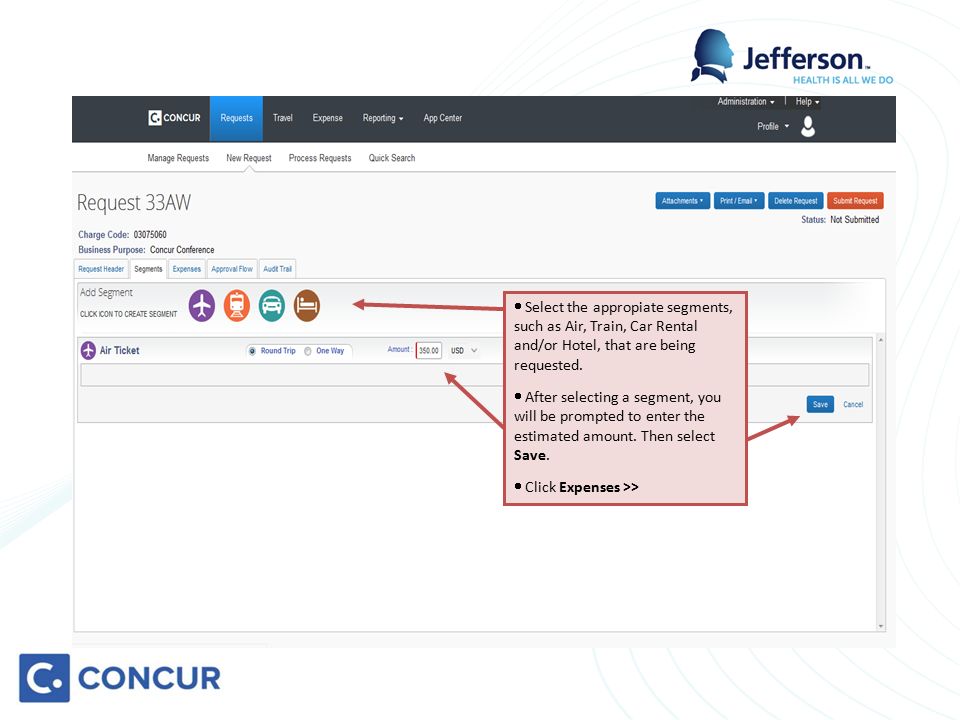
Task: Click the empty field below Air Ticket
Action: [474, 375]
